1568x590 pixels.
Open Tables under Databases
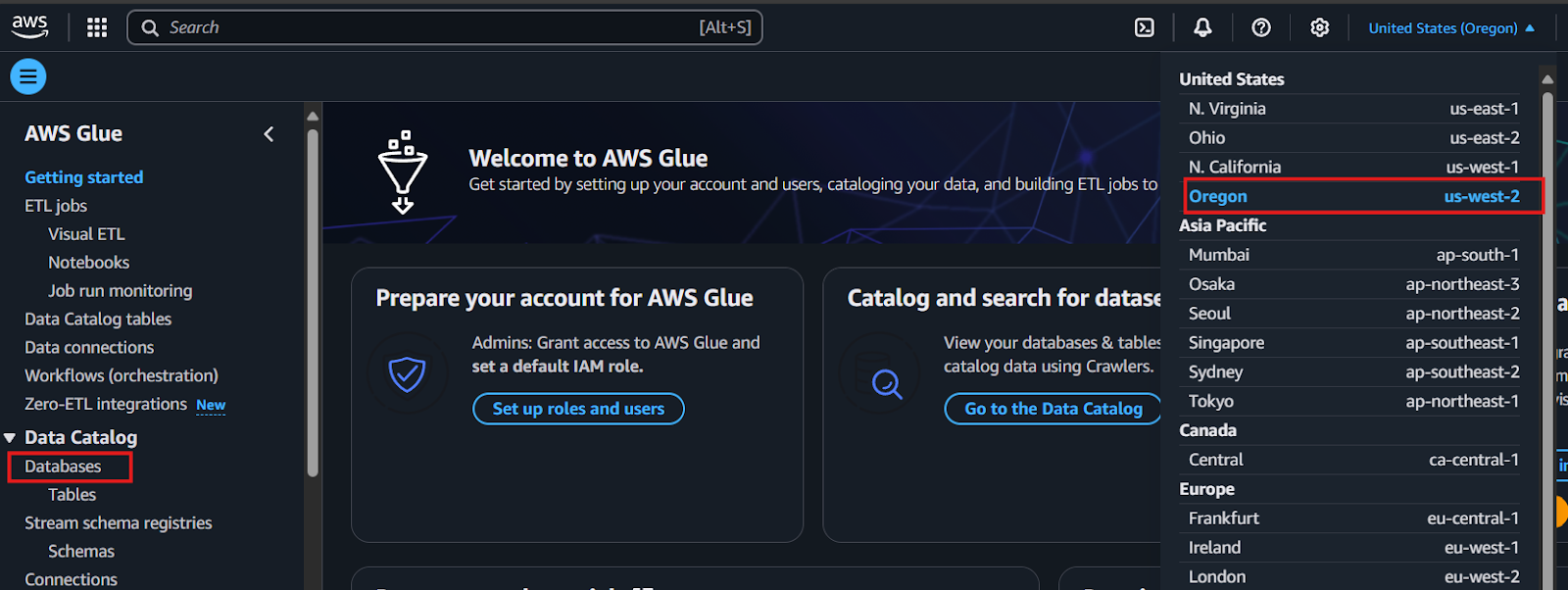coord(73,495)
